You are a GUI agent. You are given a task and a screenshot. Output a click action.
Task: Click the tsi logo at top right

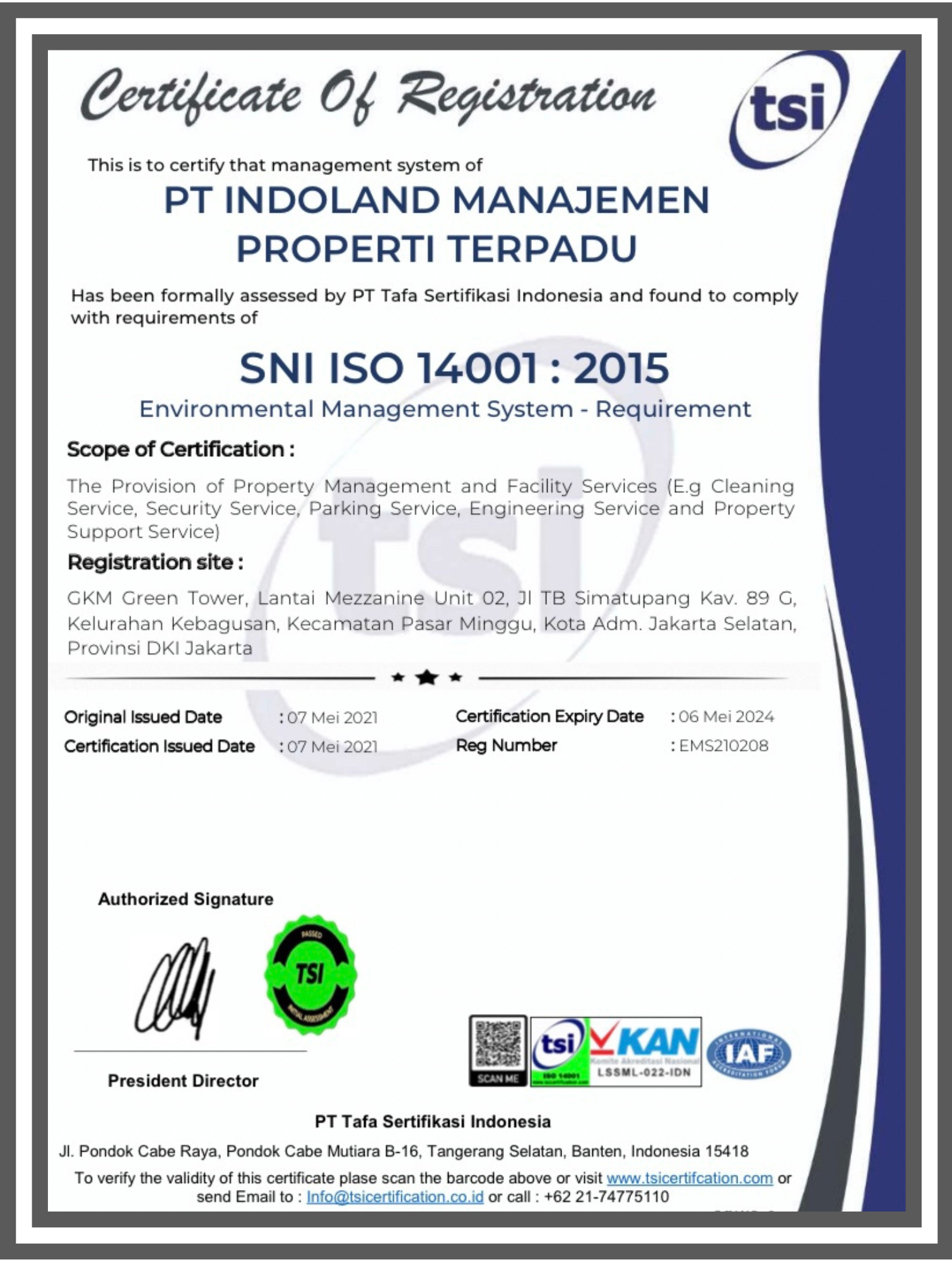789,110
